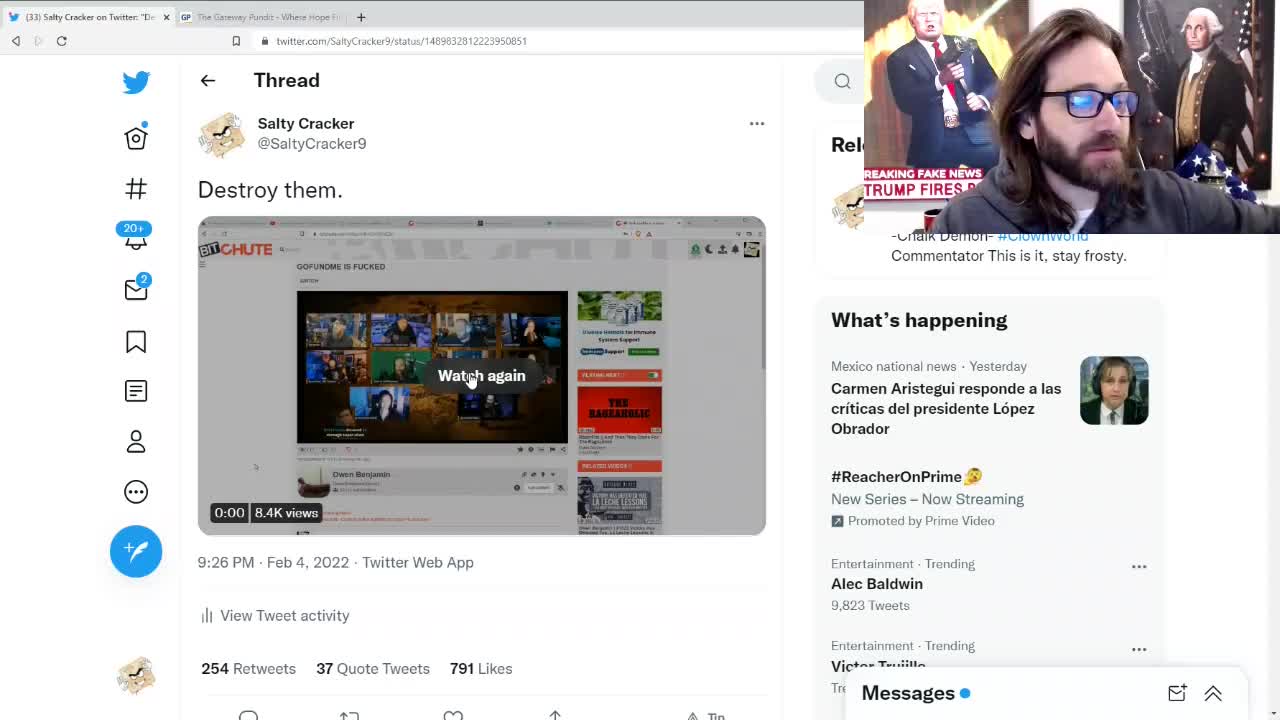
Task: View the 37 Quote Tweets list
Action: point(373,668)
